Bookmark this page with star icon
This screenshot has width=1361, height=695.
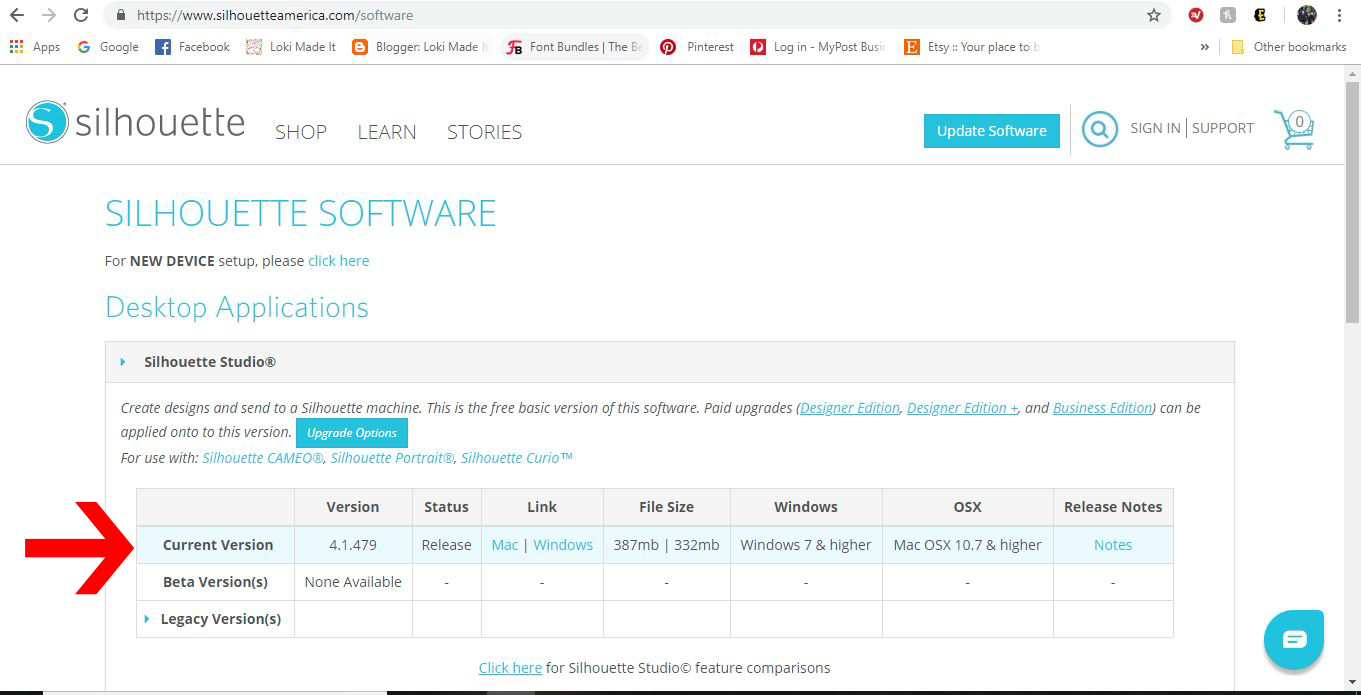click(1154, 15)
